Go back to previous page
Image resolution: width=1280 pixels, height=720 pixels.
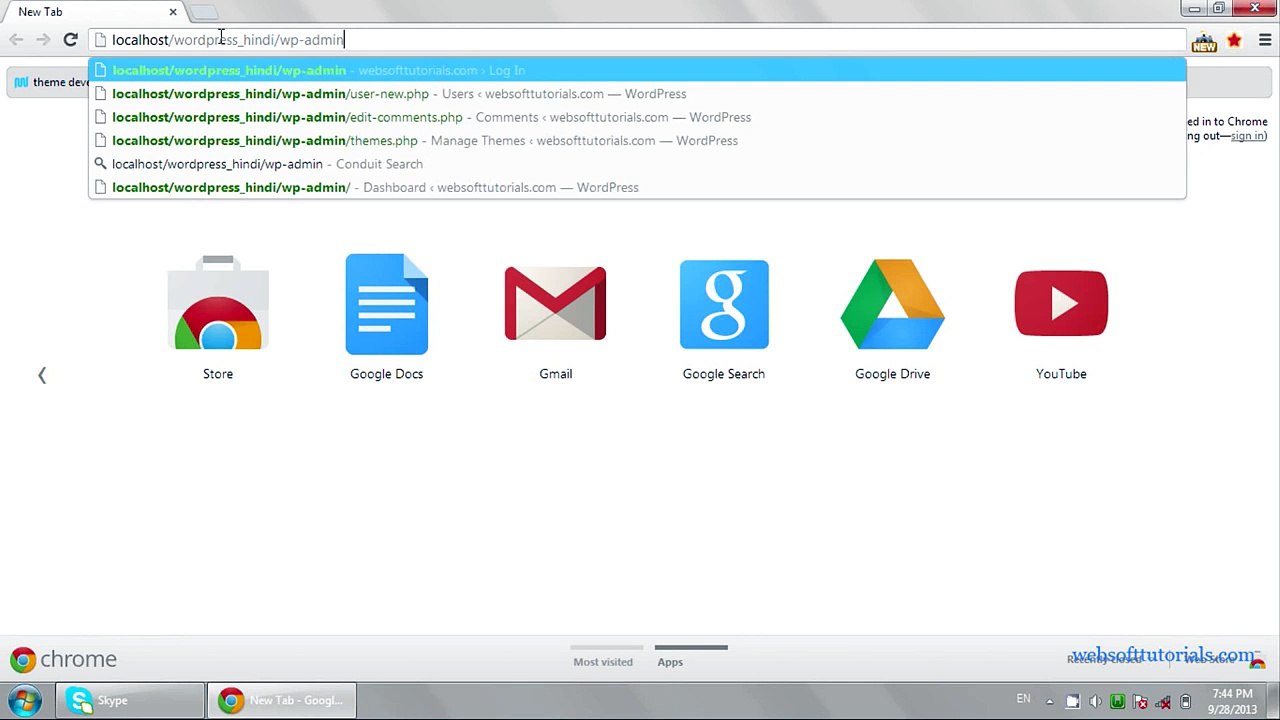click(x=16, y=40)
